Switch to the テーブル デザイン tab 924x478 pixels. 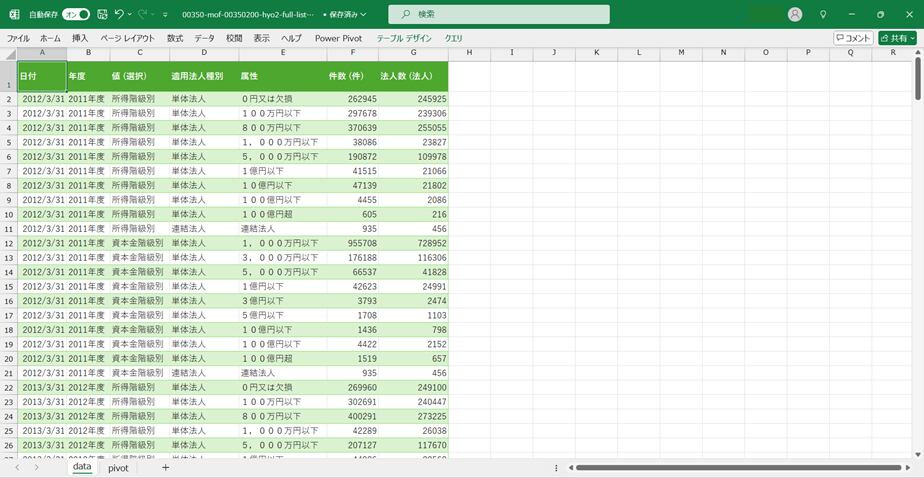[x=404, y=38]
